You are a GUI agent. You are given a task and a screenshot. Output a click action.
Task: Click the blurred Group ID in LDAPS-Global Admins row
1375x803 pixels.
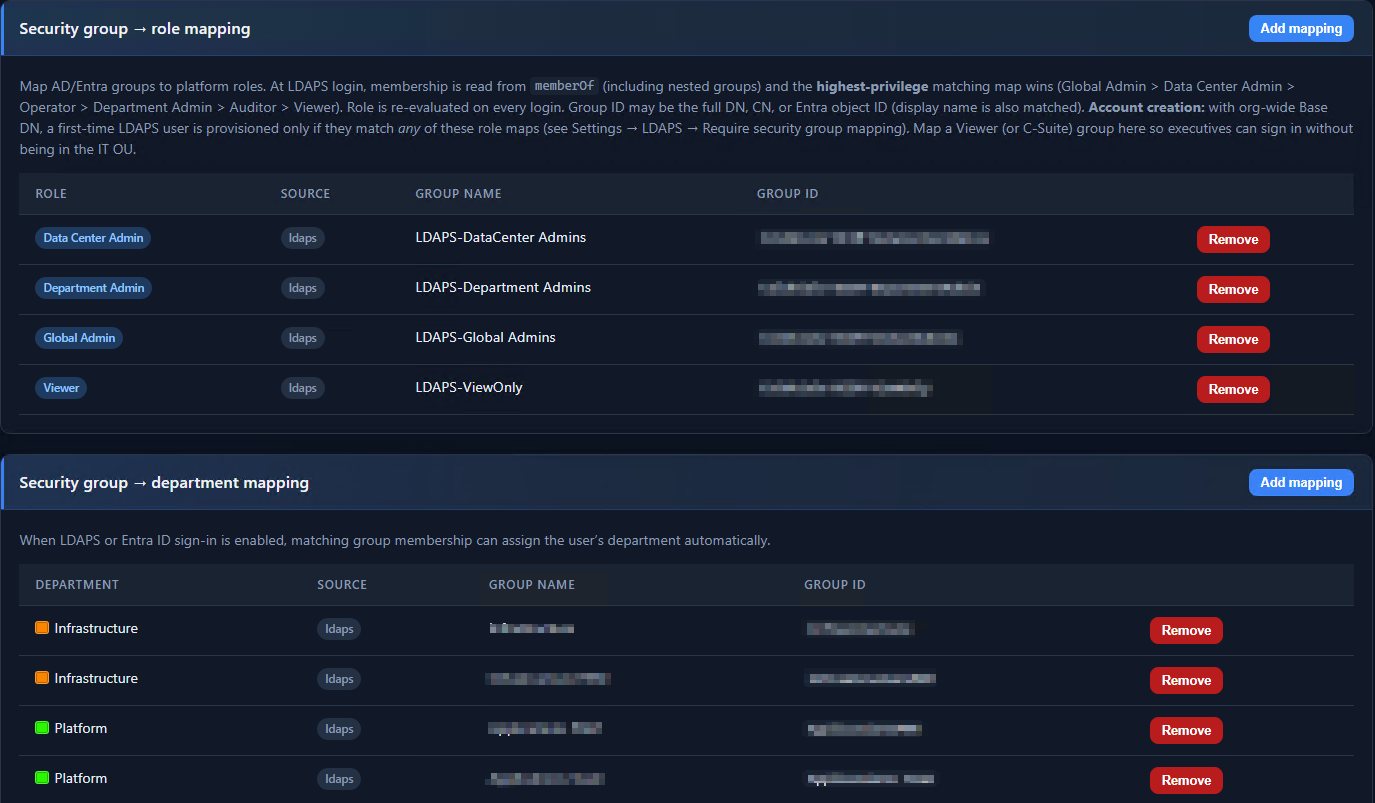pos(860,338)
